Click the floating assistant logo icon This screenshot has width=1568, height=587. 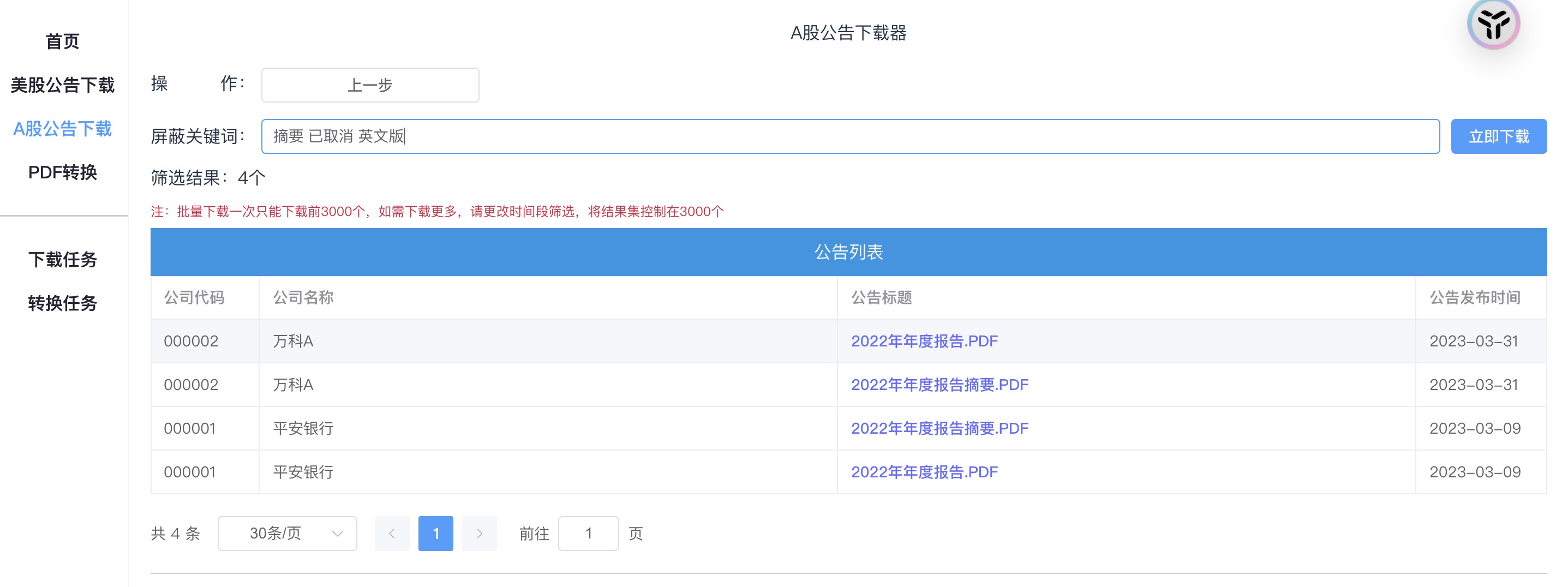(1493, 25)
